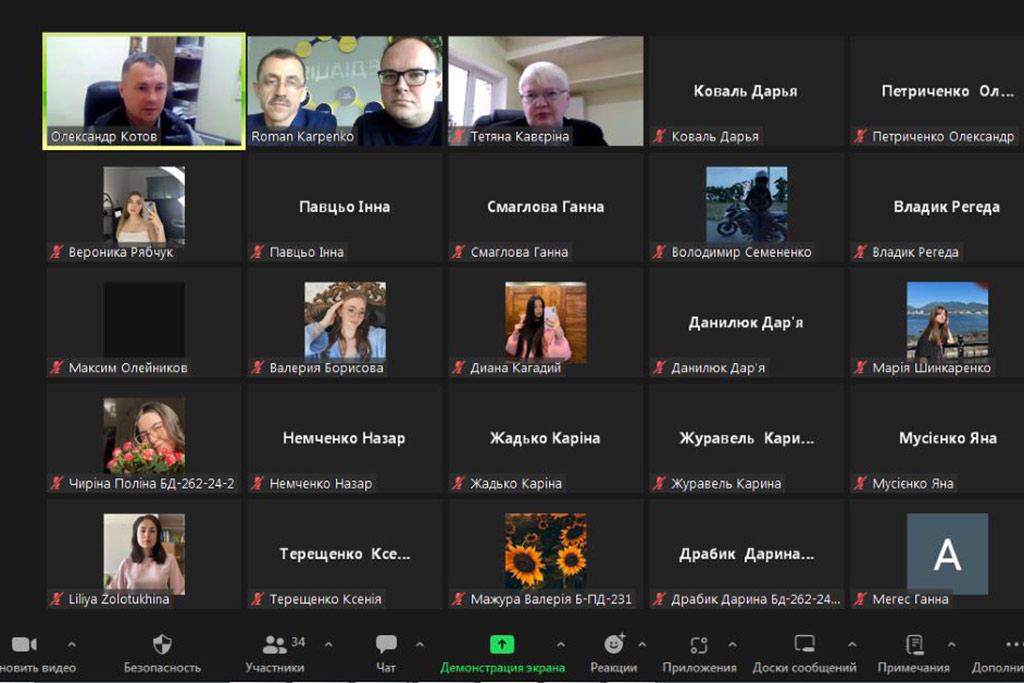Toggle the video camera on
The height and width of the screenshot is (683, 1024).
24,645
